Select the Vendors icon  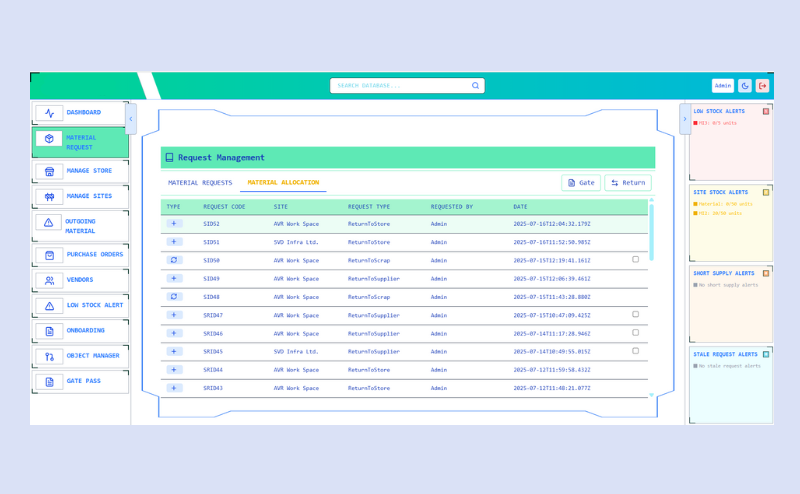click(49, 280)
